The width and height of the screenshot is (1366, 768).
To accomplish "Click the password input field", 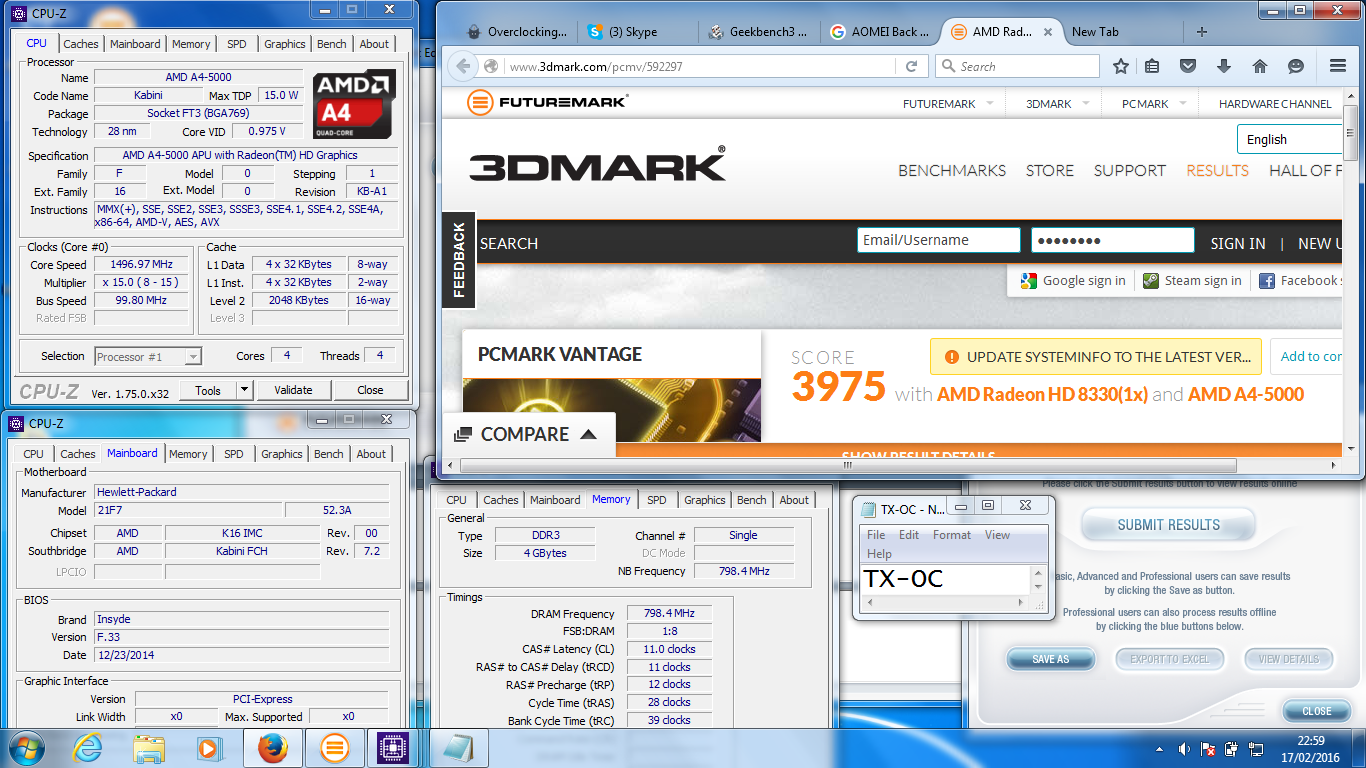I will (1113, 240).
